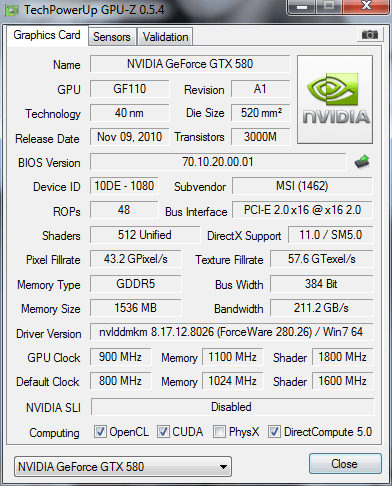Image resolution: width=392 pixels, height=486 pixels.
Task: Select the Graphics Card tab
Action: tap(47, 35)
